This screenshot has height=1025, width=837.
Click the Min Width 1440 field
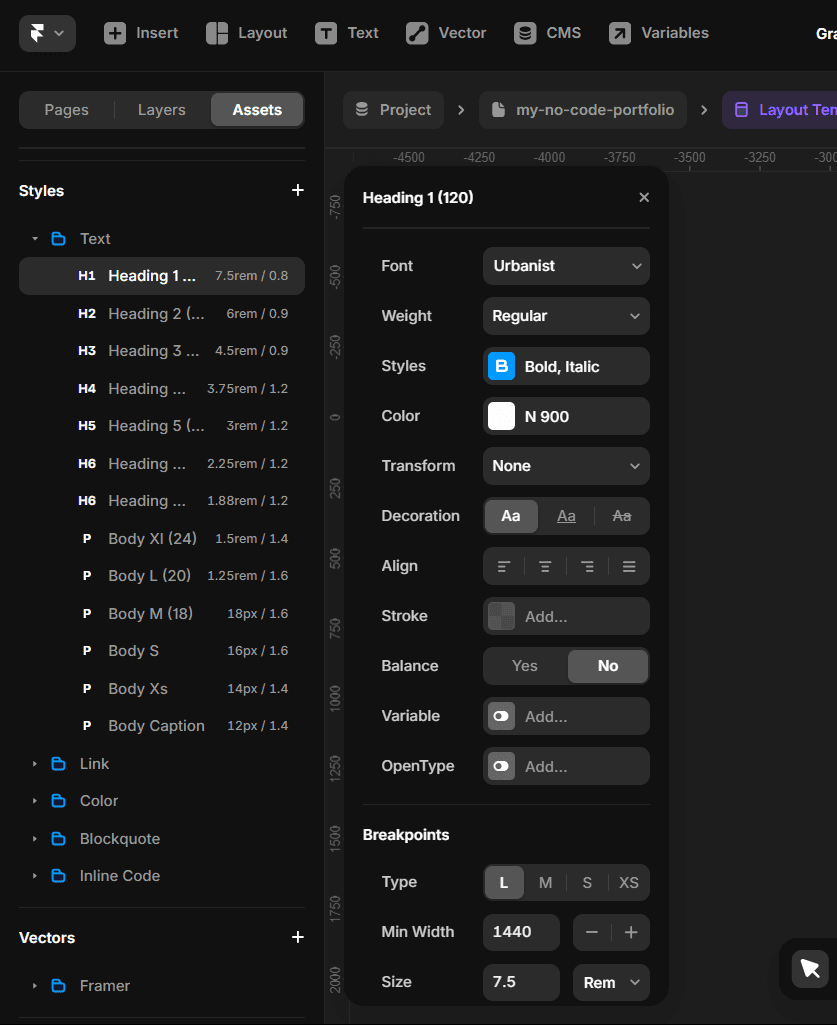pyautogui.click(x=521, y=932)
